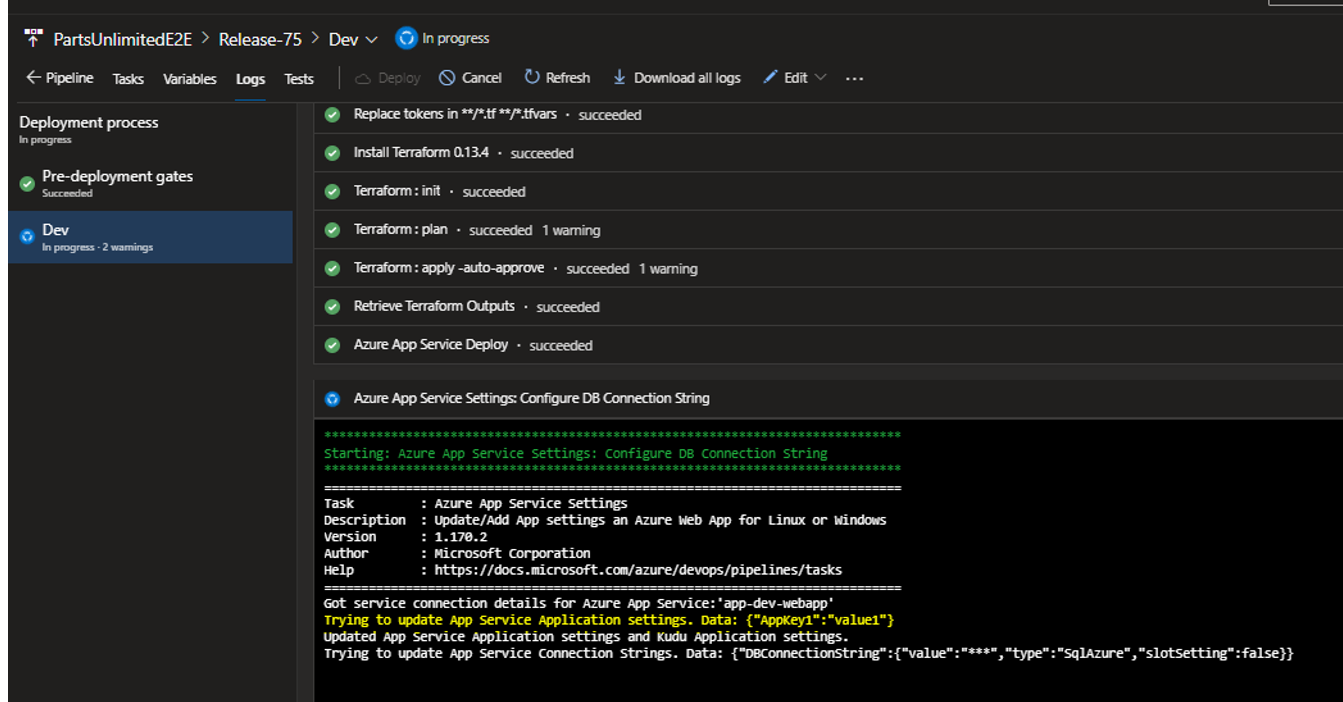Click success icon for Terraform : init
Image resolution: width=1343 pixels, height=702 pixels.
[332, 191]
